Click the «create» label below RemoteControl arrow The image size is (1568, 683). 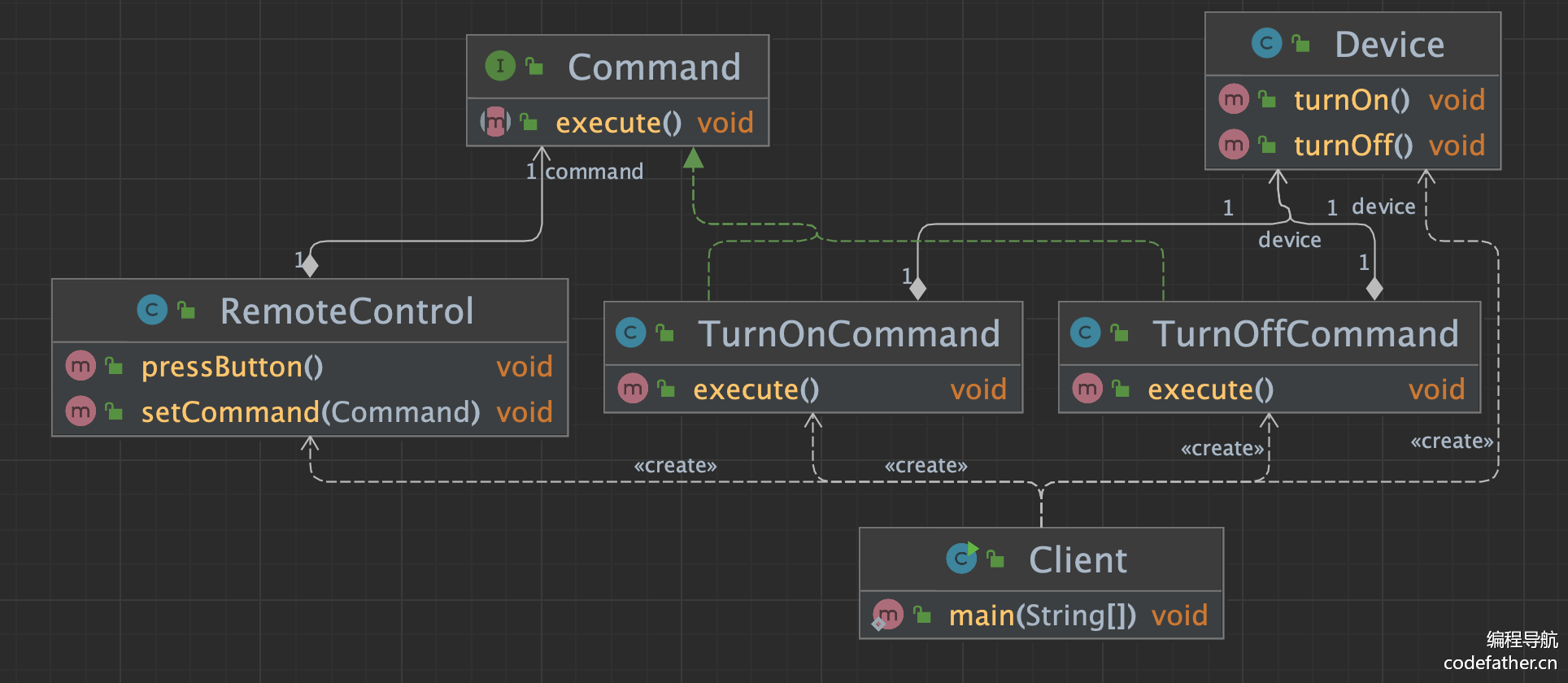click(x=675, y=465)
